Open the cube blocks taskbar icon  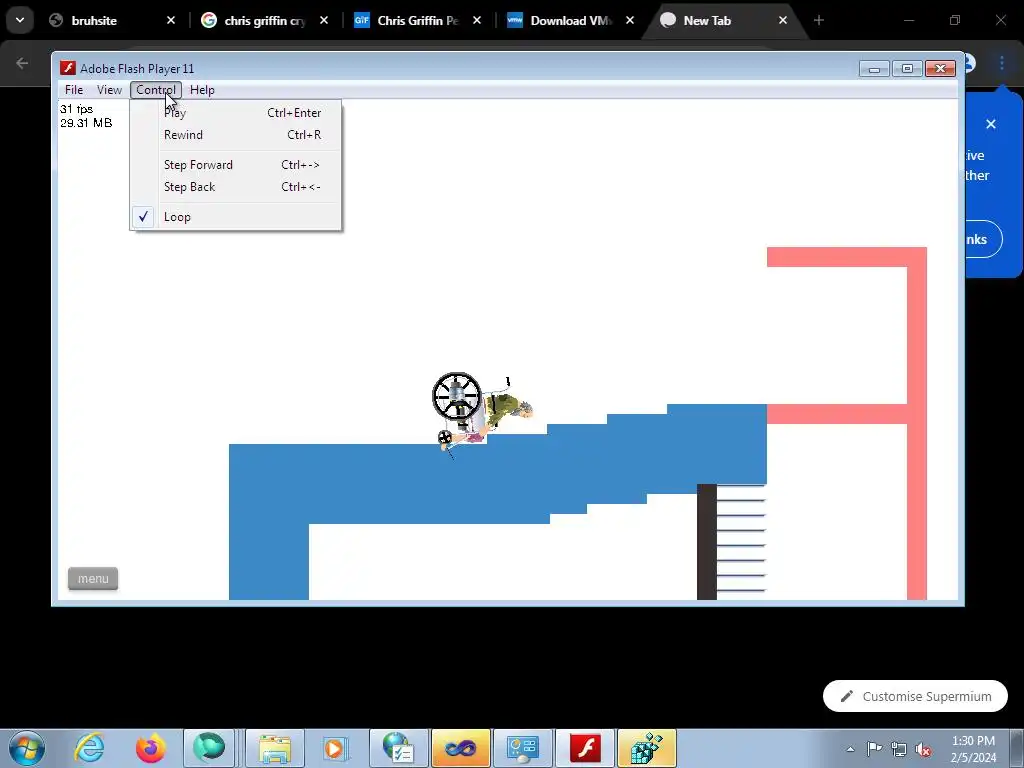click(x=647, y=748)
